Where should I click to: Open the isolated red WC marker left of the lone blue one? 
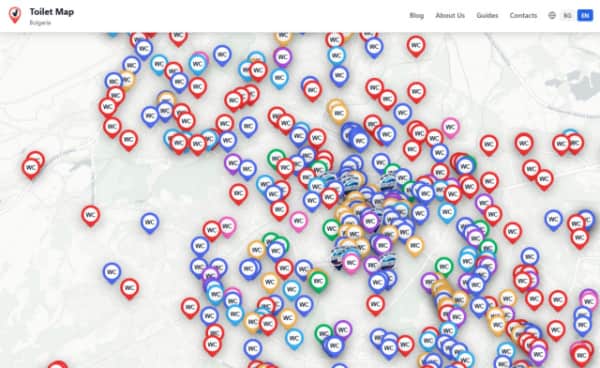point(91,215)
